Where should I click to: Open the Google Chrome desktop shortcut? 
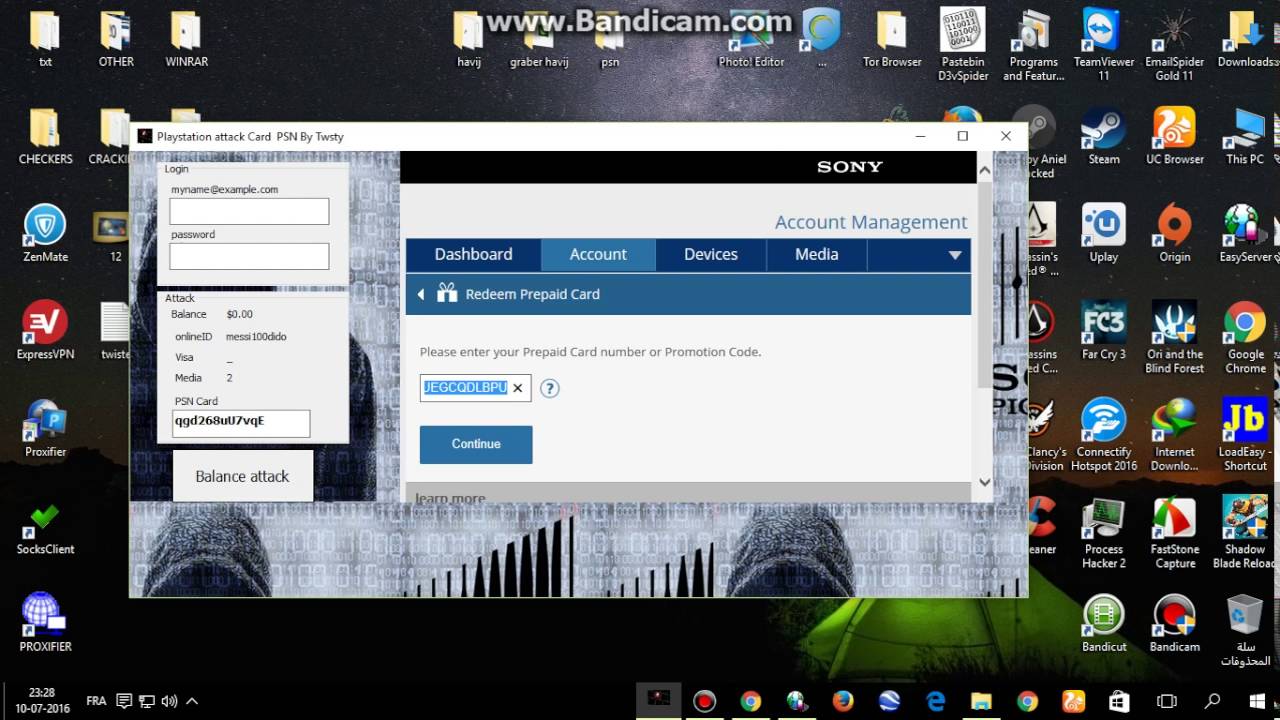click(1245, 338)
